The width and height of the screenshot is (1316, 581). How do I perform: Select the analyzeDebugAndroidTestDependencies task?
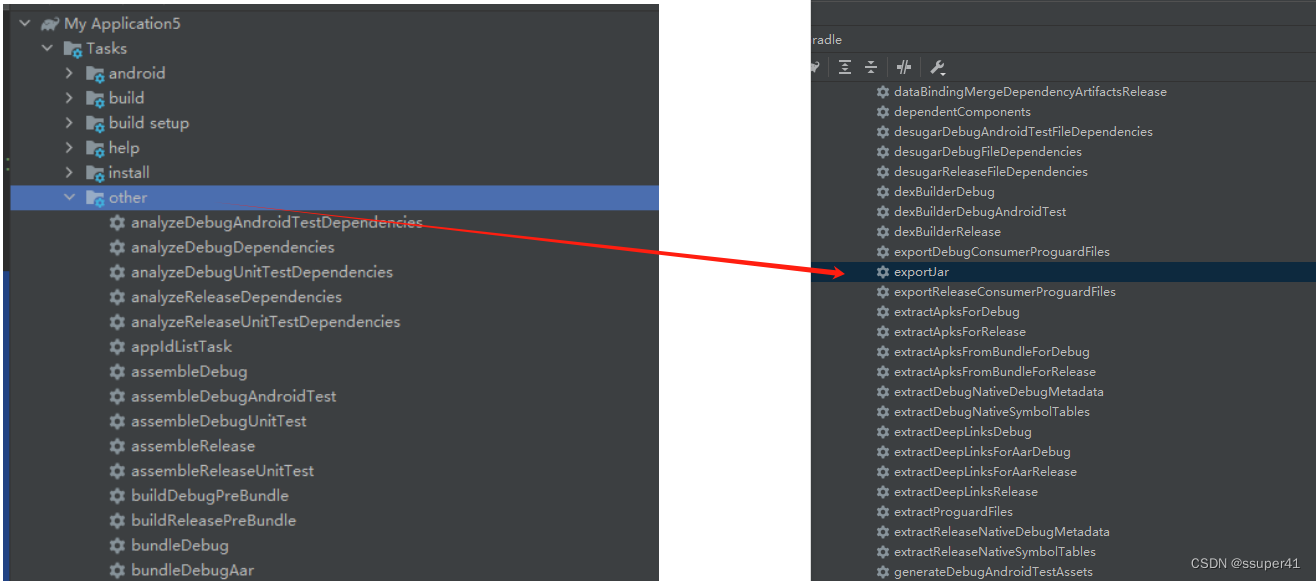click(x=277, y=223)
